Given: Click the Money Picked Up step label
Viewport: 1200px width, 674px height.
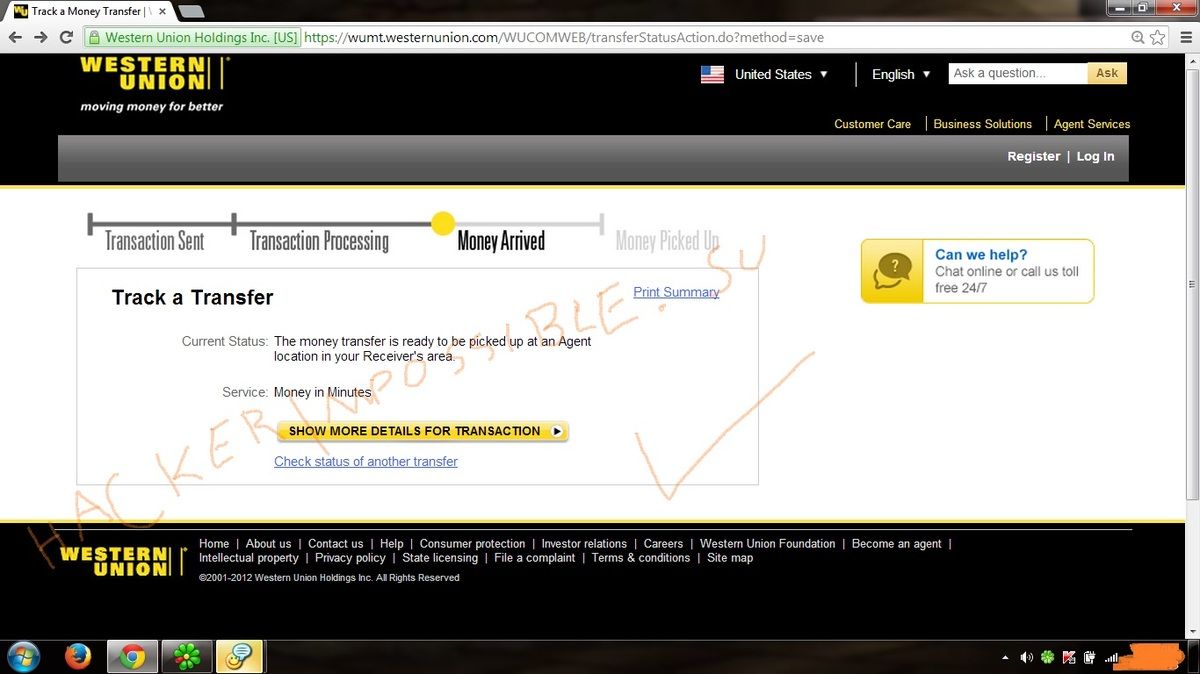Looking at the screenshot, I should pyautogui.click(x=667, y=241).
